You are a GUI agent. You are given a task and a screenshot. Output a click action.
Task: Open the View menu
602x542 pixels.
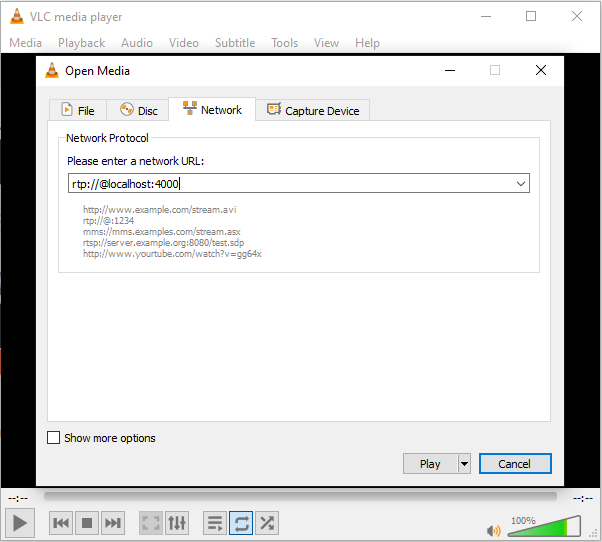point(326,43)
